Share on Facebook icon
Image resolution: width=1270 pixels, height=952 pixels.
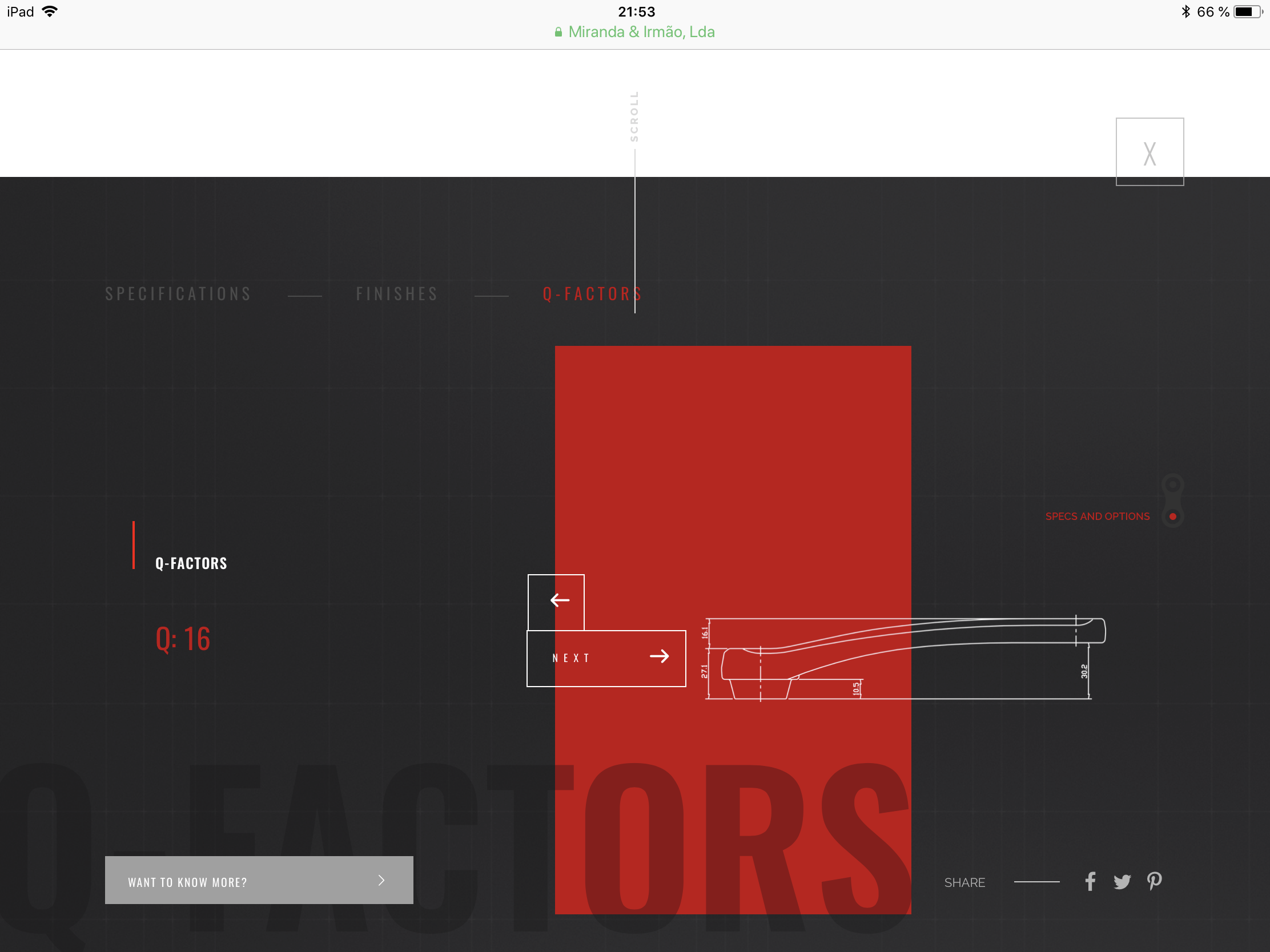coord(1090,881)
